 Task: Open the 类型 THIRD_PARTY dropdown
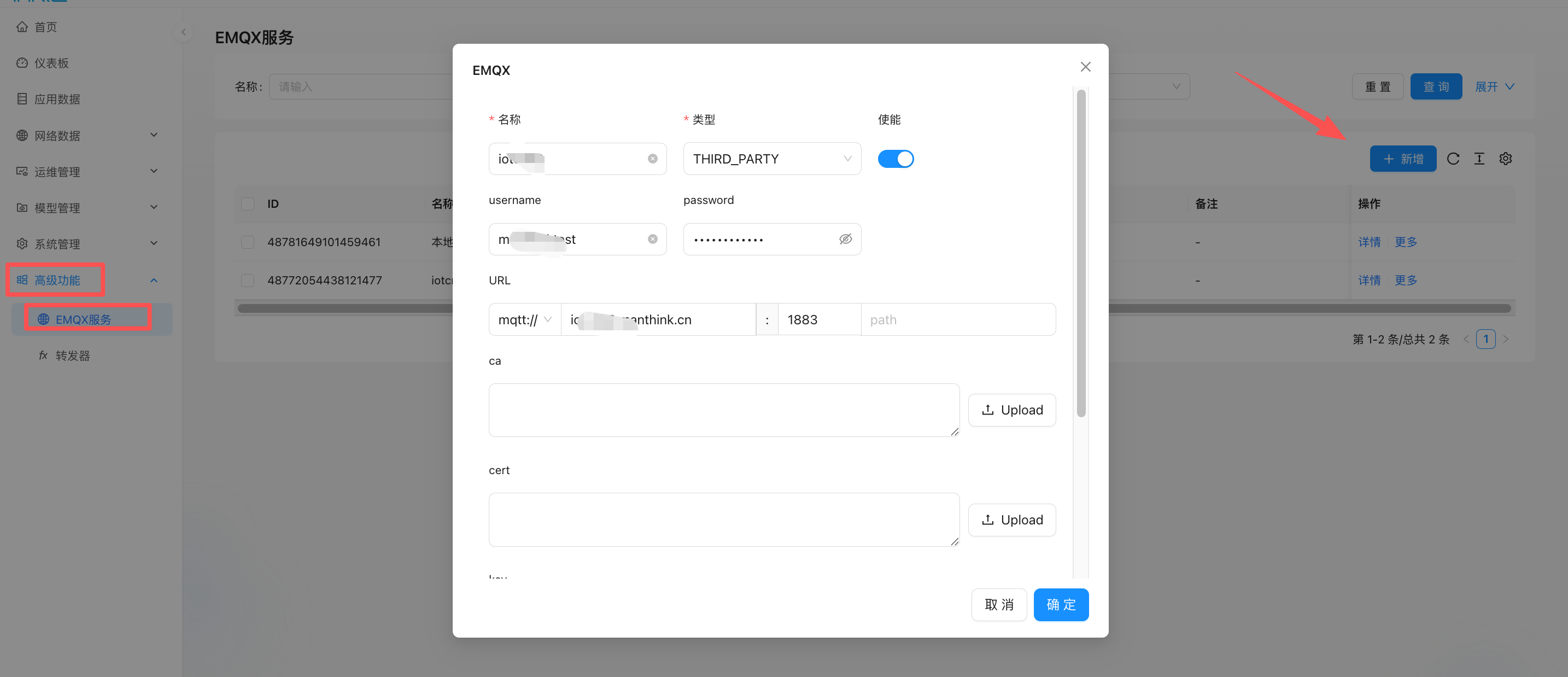pos(771,159)
